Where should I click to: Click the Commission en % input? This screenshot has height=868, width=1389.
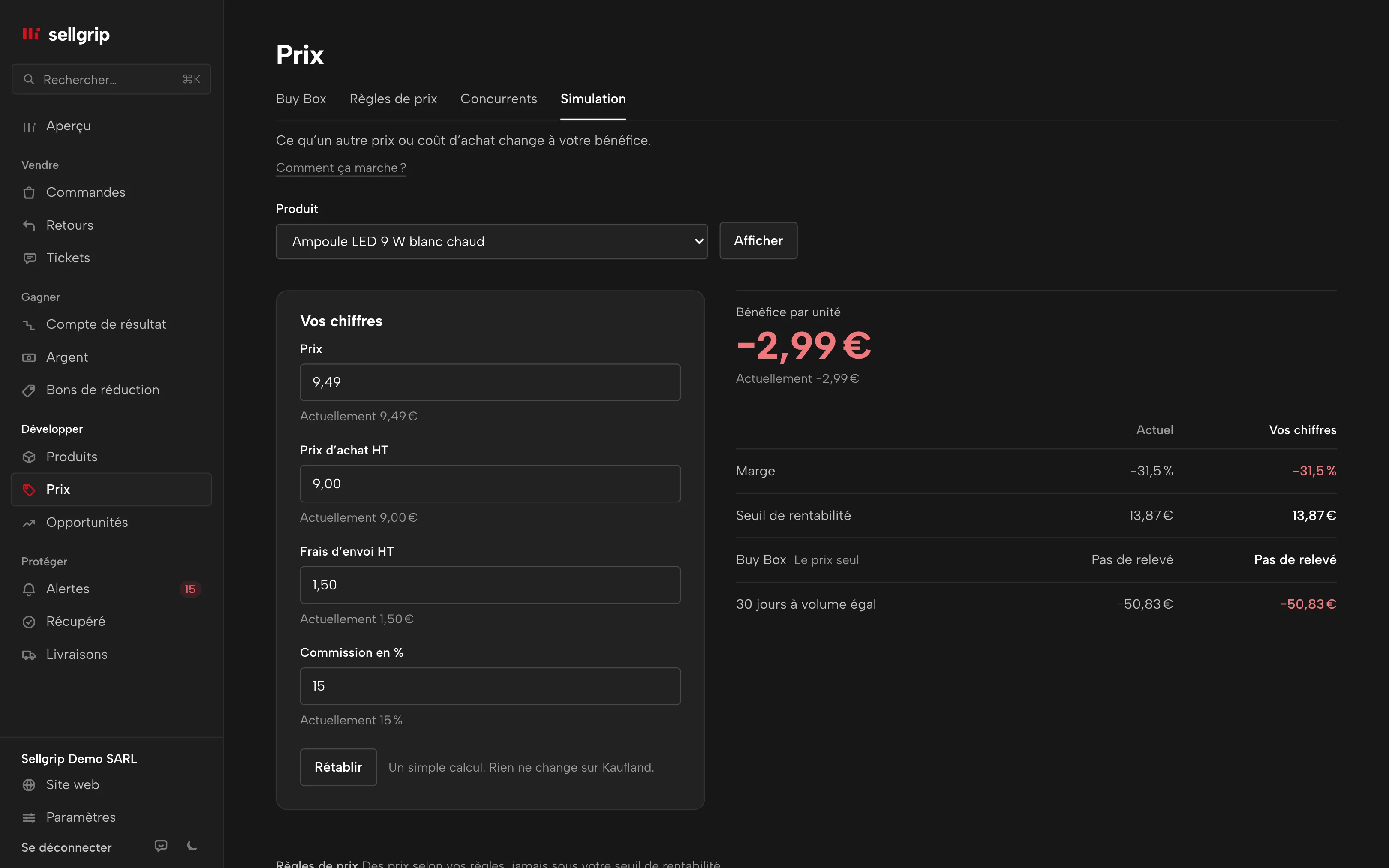point(490,686)
